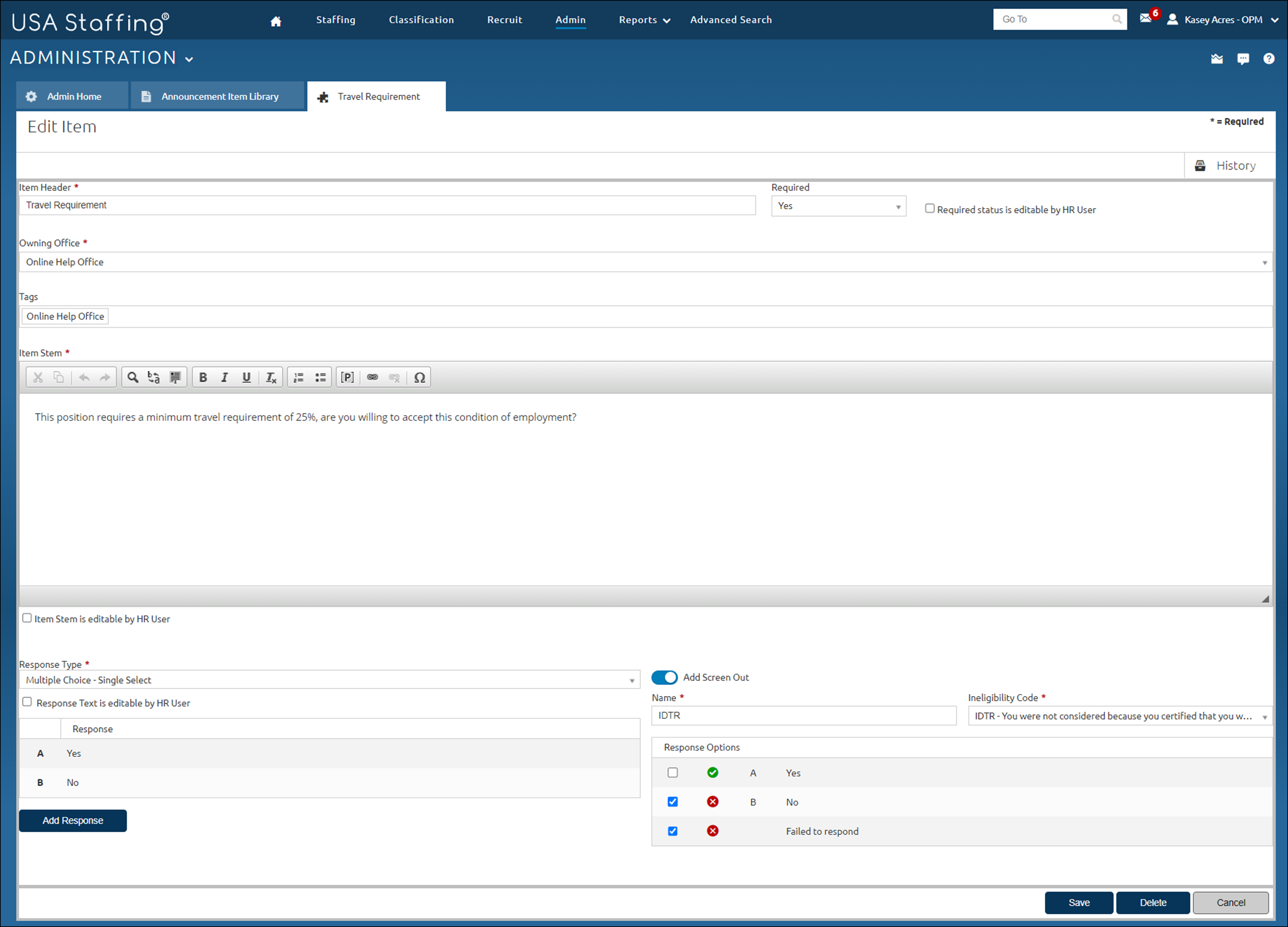The width and height of the screenshot is (1288, 927).
Task: Grab the editor resize handle corner
Action: [x=1265, y=599]
